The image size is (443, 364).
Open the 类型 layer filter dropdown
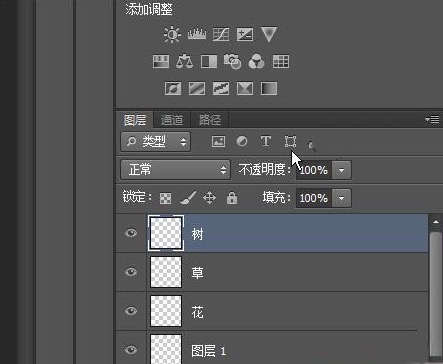(155, 142)
